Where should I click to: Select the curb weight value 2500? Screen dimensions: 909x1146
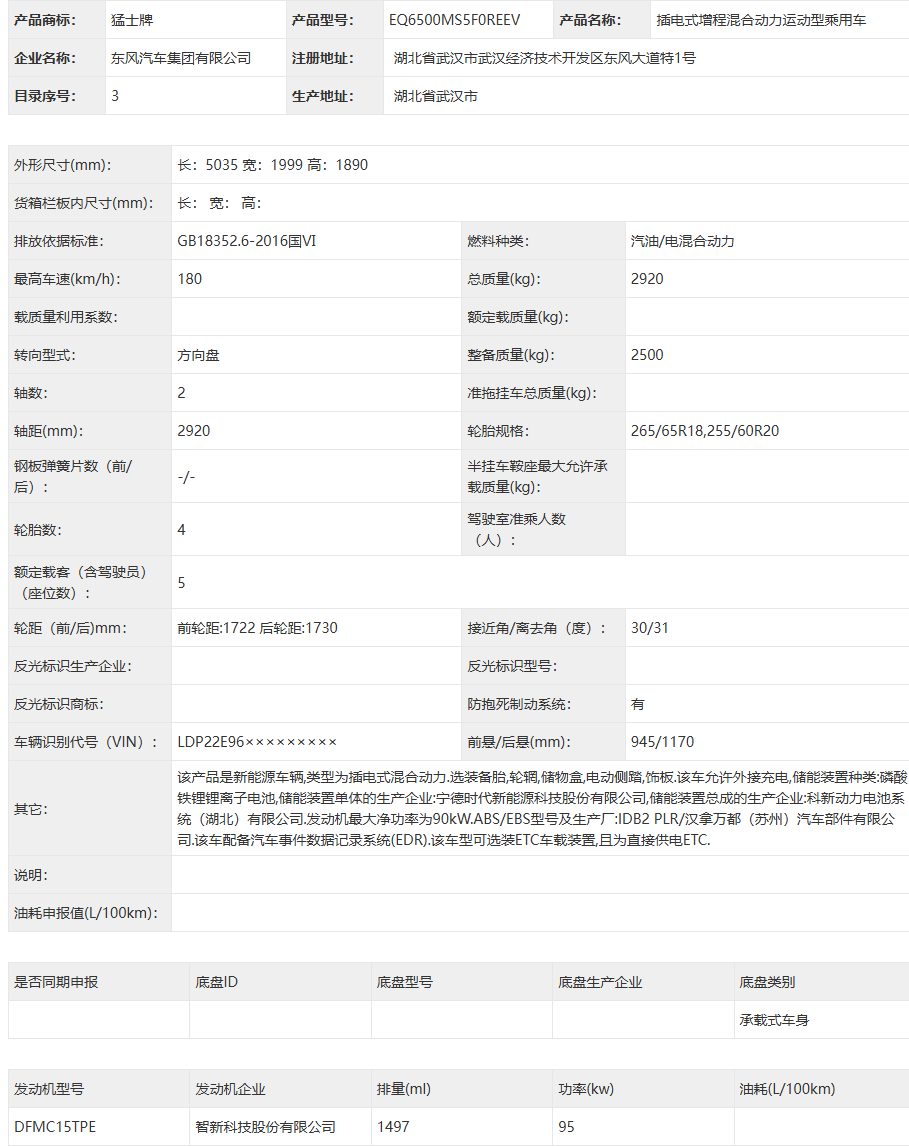click(x=647, y=355)
